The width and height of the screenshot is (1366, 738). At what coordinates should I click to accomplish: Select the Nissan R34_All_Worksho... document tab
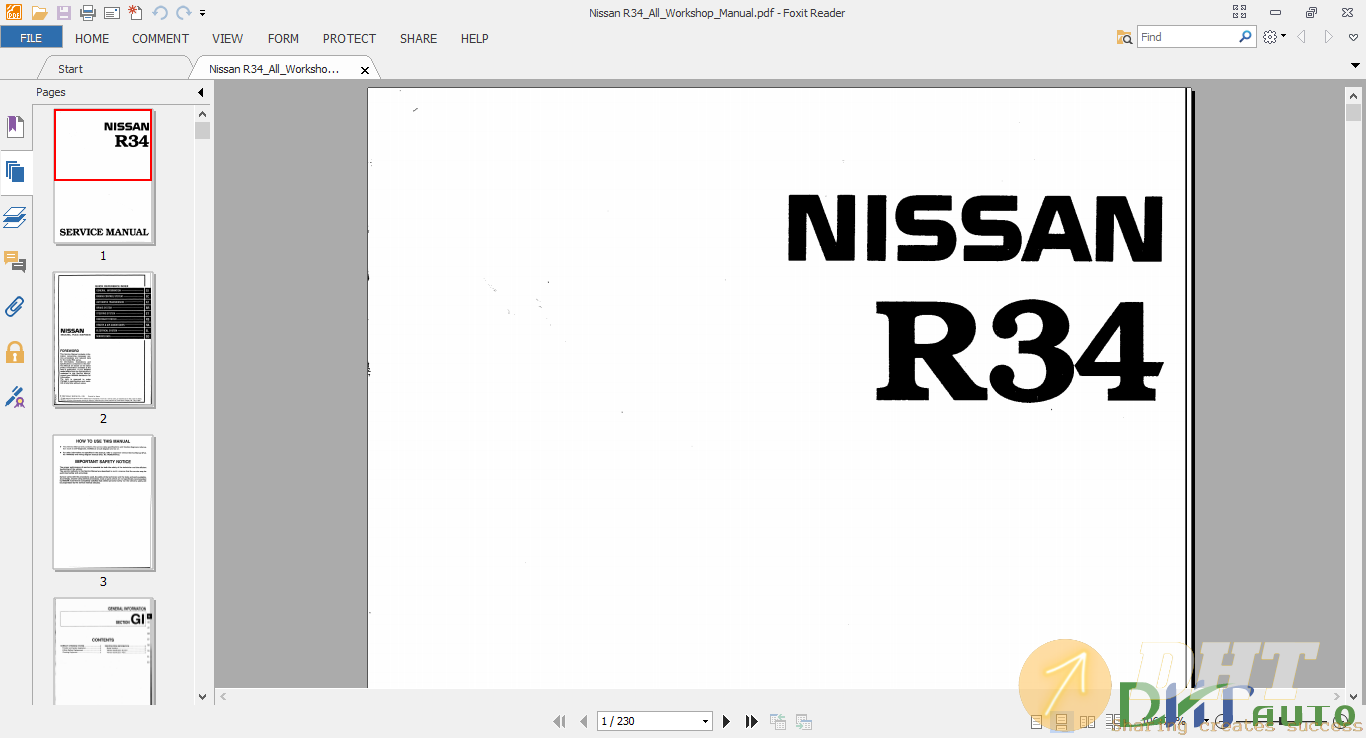(274, 69)
